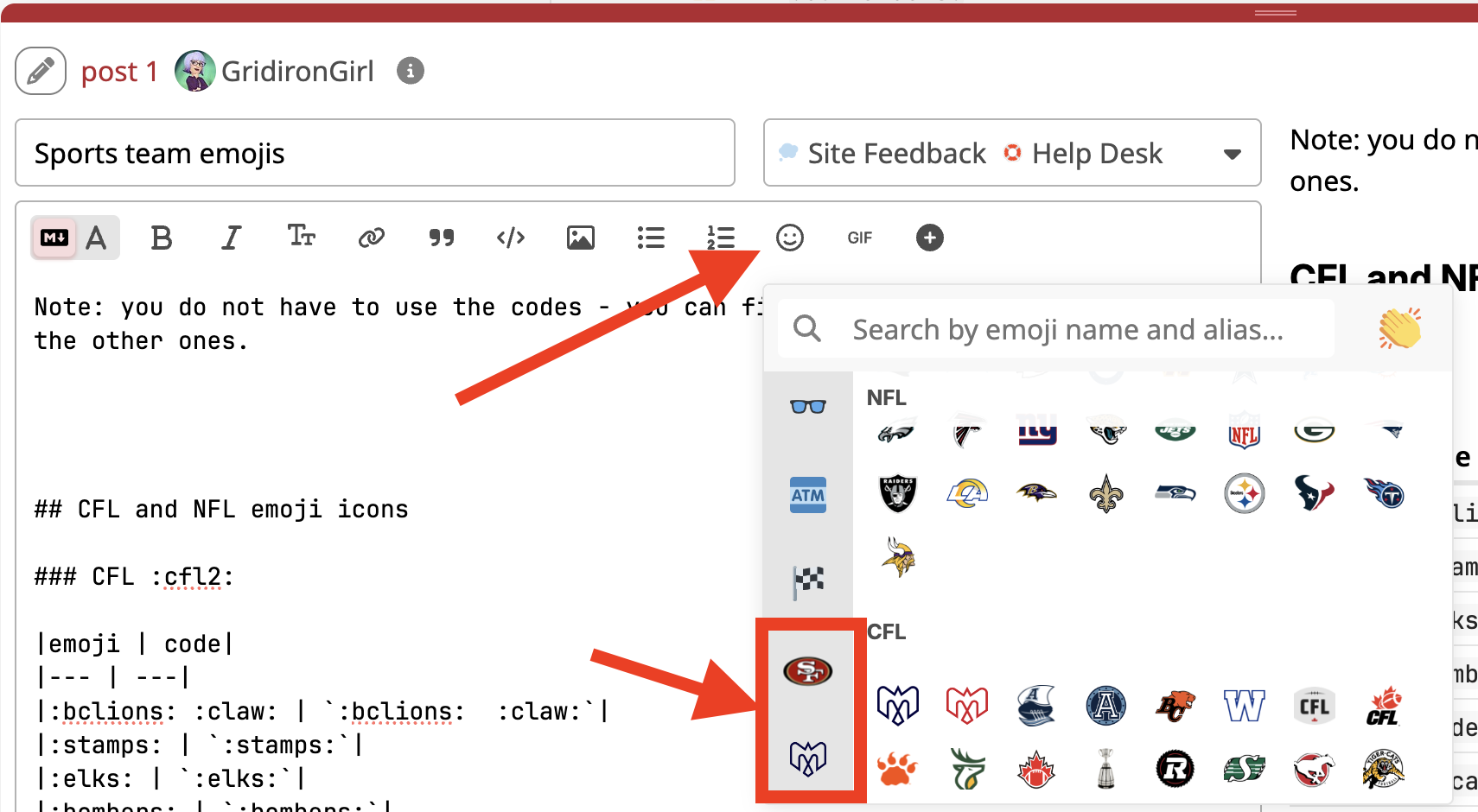Expand more toolbar options plus button
This screenshot has height=812, width=1478.
929,238
